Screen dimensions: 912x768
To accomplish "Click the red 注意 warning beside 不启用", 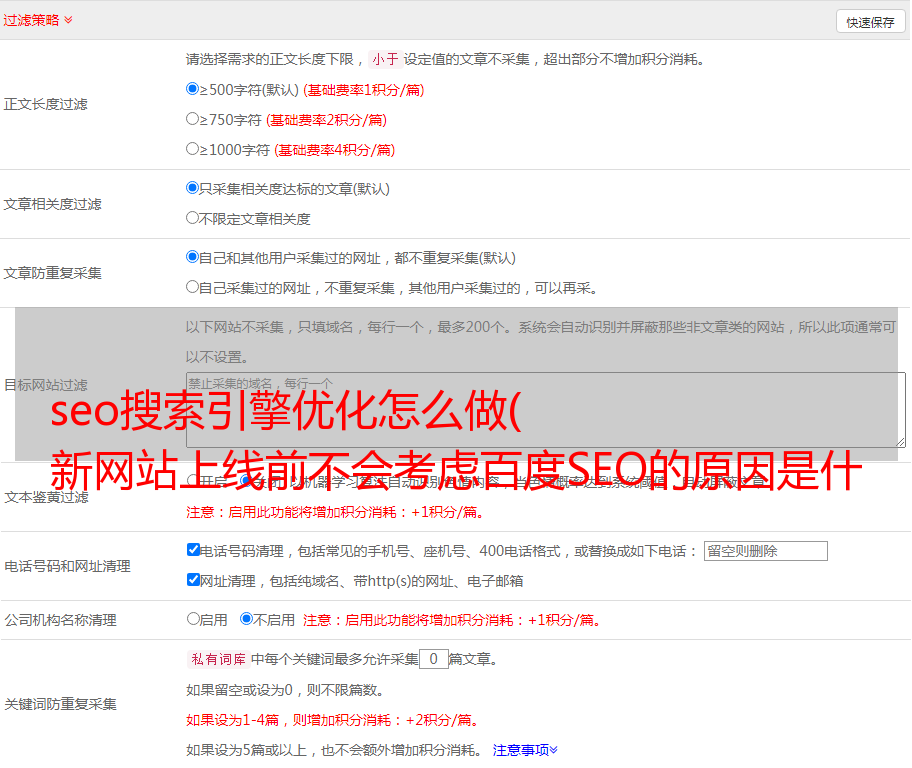I will (452, 620).
